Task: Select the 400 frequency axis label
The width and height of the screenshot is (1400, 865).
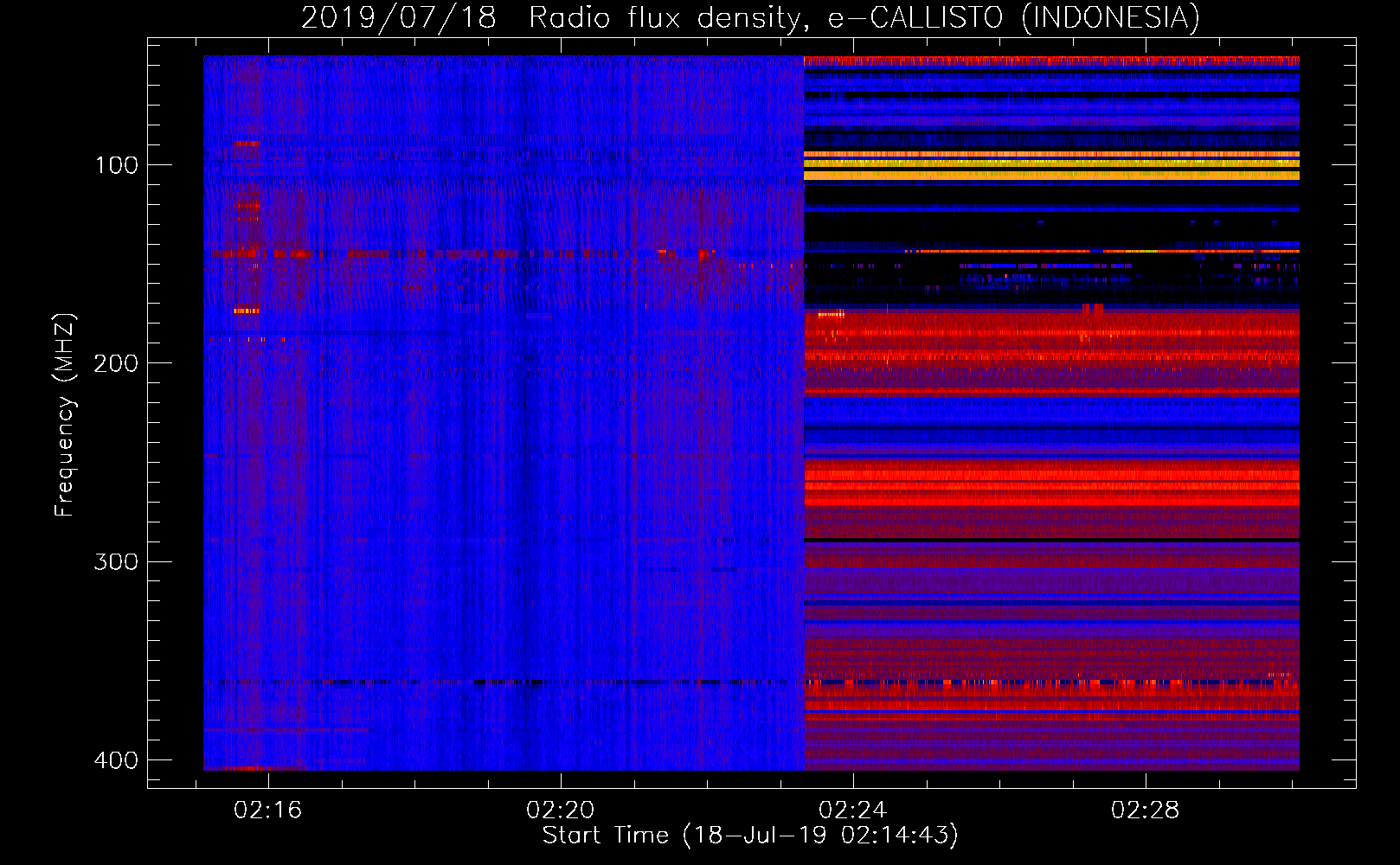Action: pos(116,760)
